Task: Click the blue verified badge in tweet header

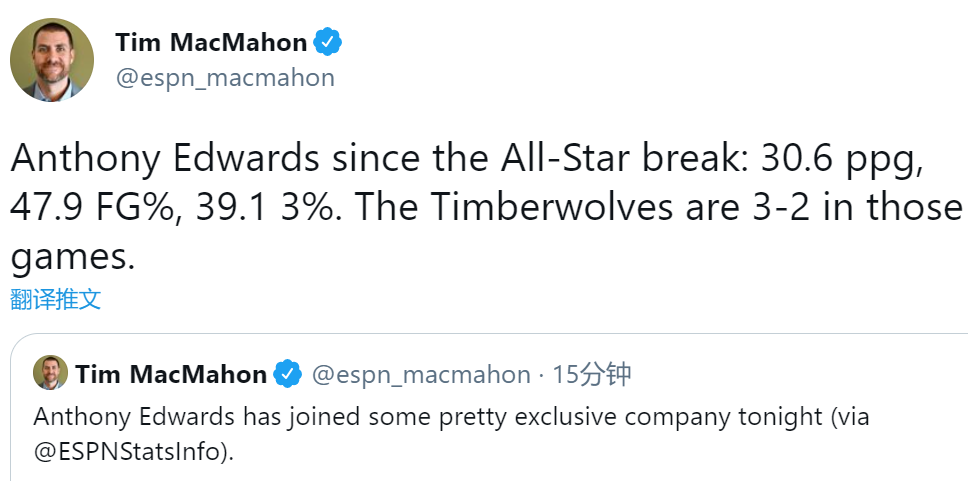Action: coord(328,43)
